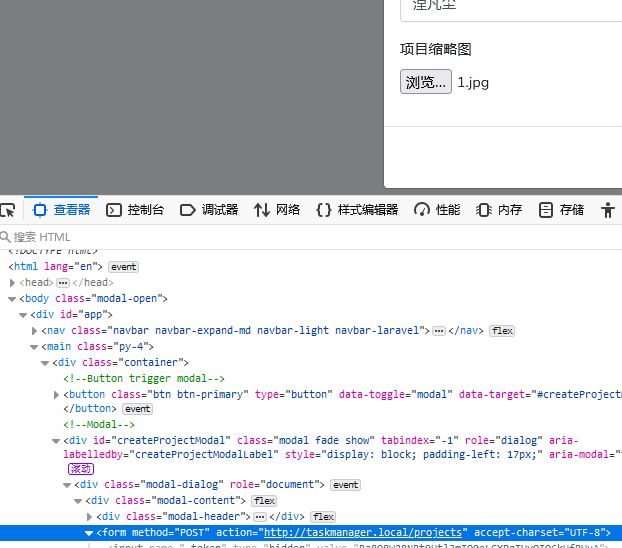Select the <!--Modal--> comment line

(x=99, y=425)
